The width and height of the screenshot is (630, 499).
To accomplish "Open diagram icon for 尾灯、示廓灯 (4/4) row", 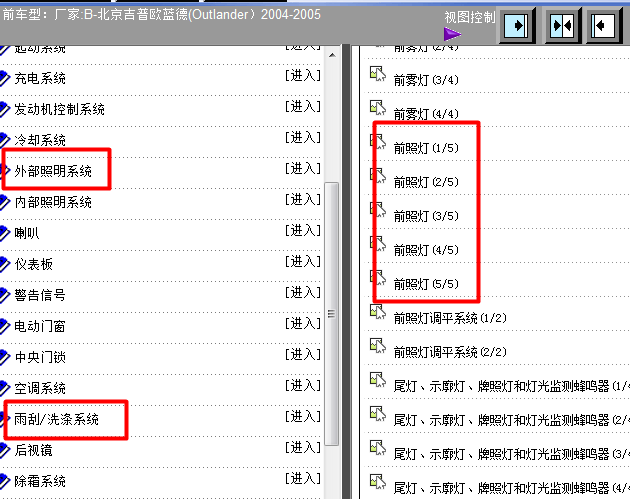I will point(378,482).
